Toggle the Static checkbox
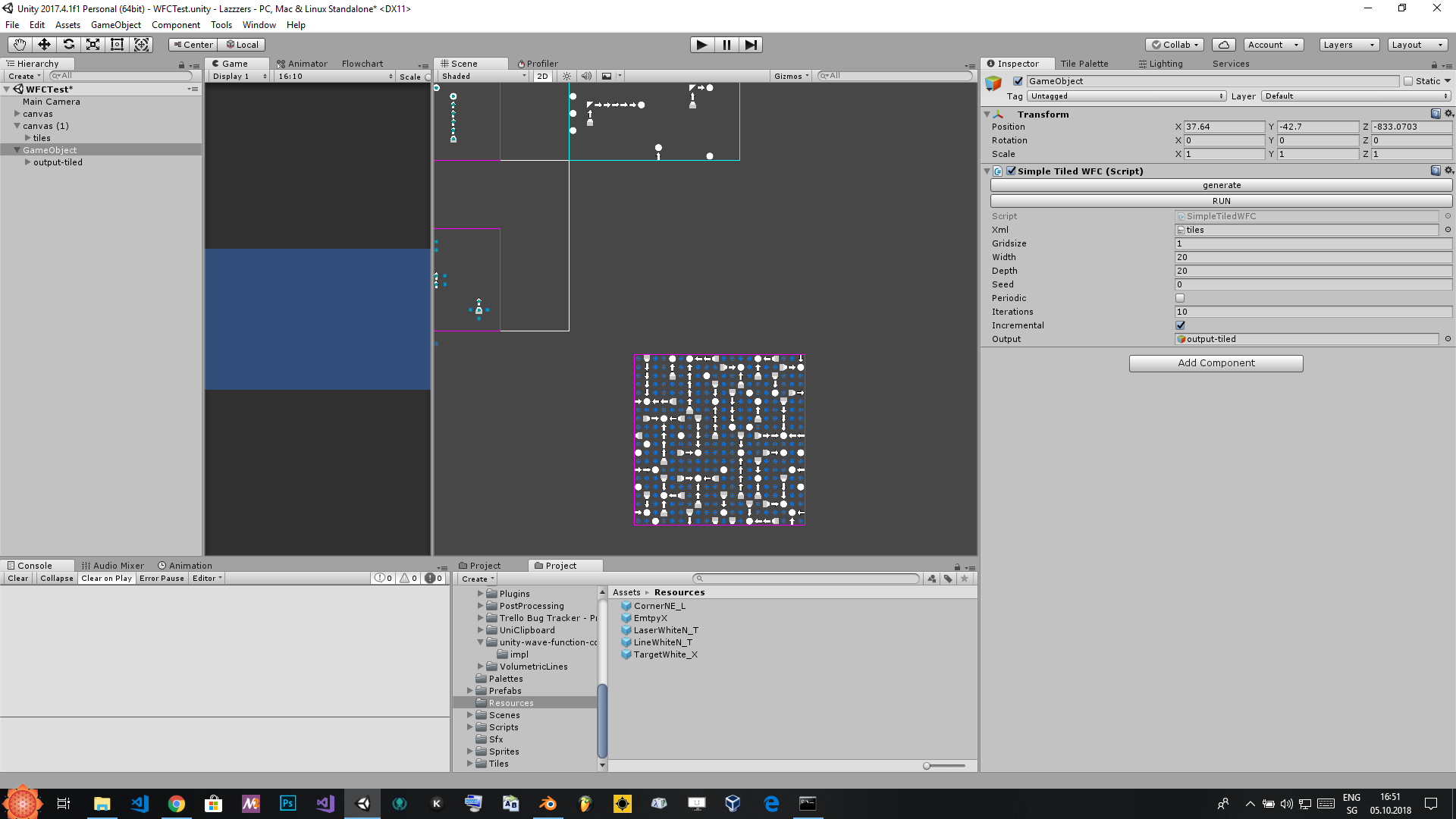This screenshot has width=1456, height=819. 1408,81
